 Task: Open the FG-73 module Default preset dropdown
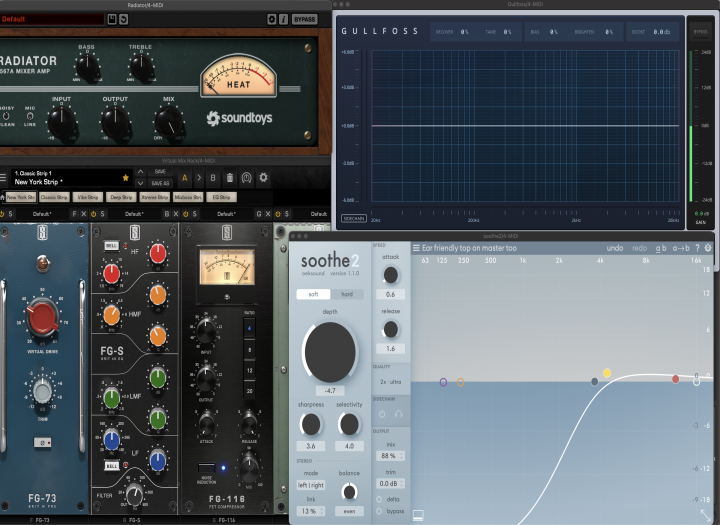coord(42,214)
